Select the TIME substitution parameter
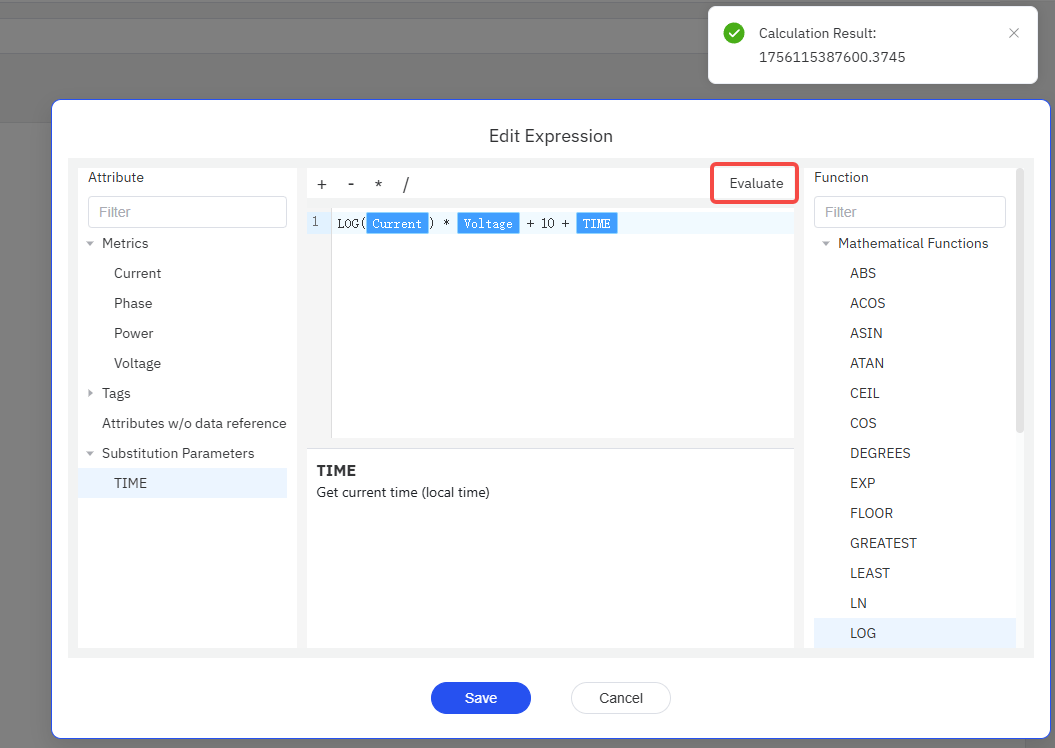 coord(131,483)
